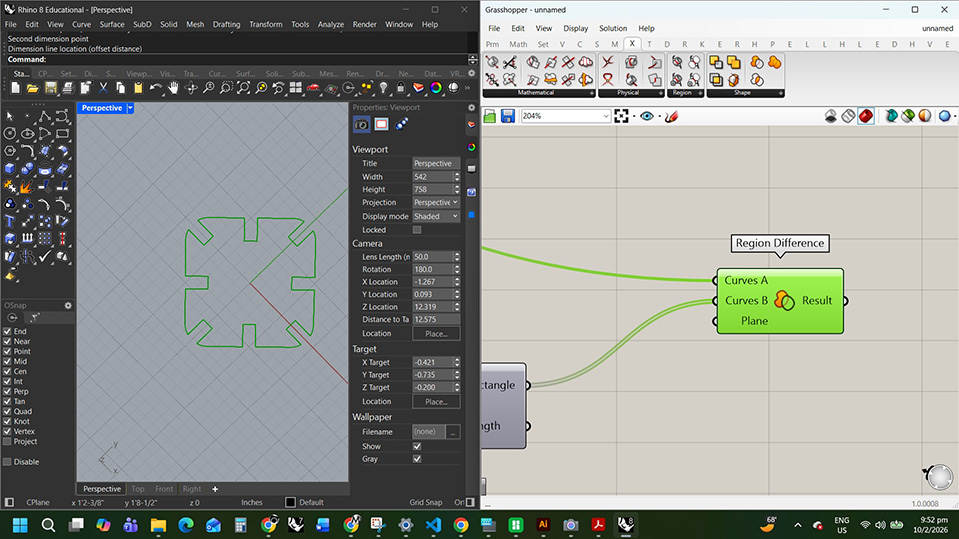
Task: Click Default layer color swatch in status bar
Action: tap(291, 502)
